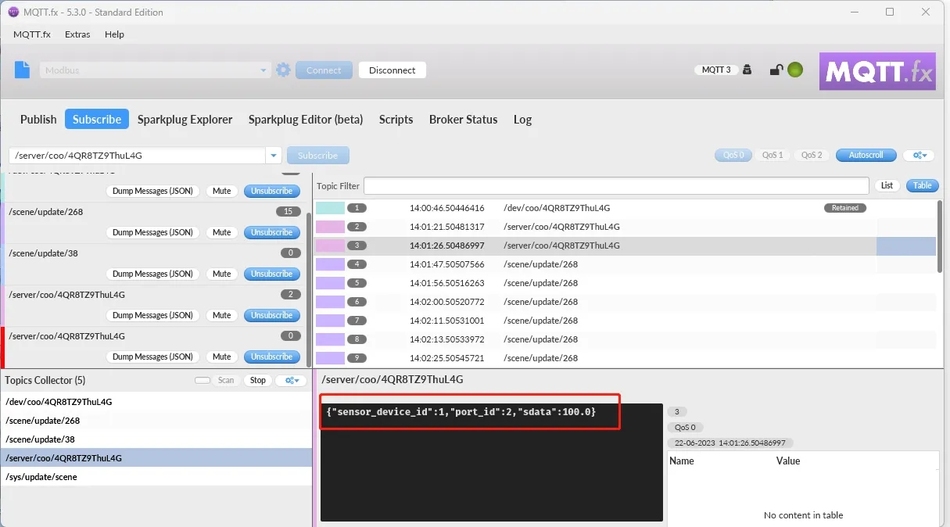Click the teal color swatch of message 1
This screenshot has height=527, width=950.
(330, 208)
